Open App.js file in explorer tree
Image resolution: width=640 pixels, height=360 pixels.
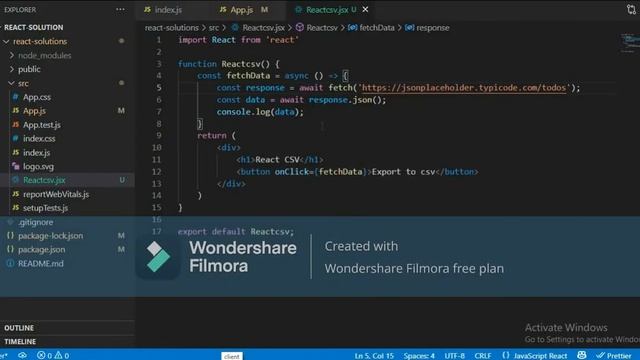pyautogui.click(x=34, y=111)
